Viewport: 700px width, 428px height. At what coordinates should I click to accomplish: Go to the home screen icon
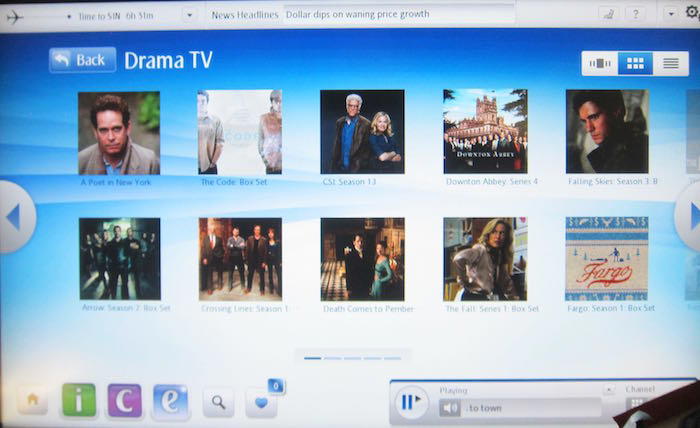click(33, 399)
